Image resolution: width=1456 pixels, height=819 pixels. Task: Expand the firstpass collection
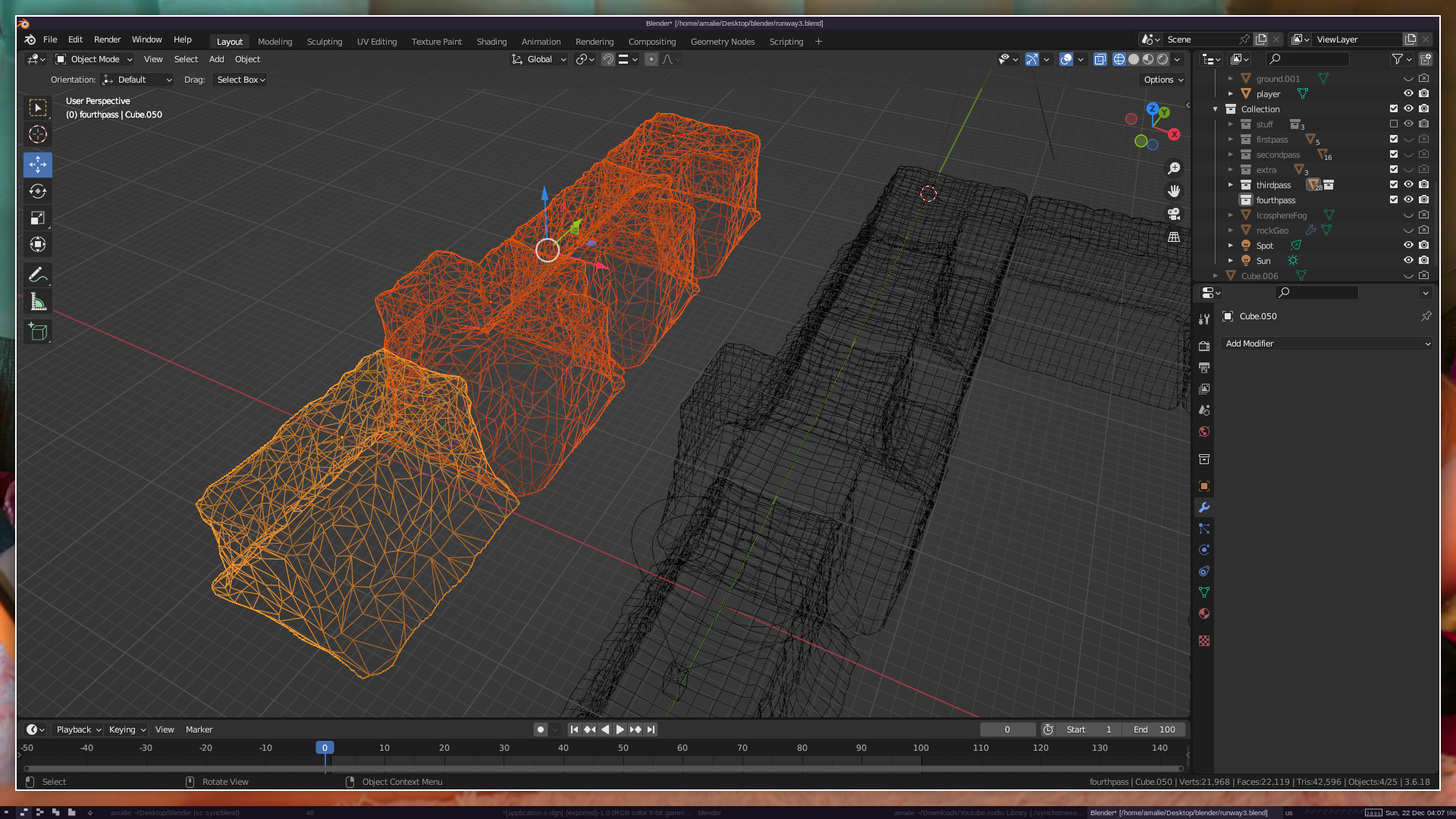pos(1230,140)
